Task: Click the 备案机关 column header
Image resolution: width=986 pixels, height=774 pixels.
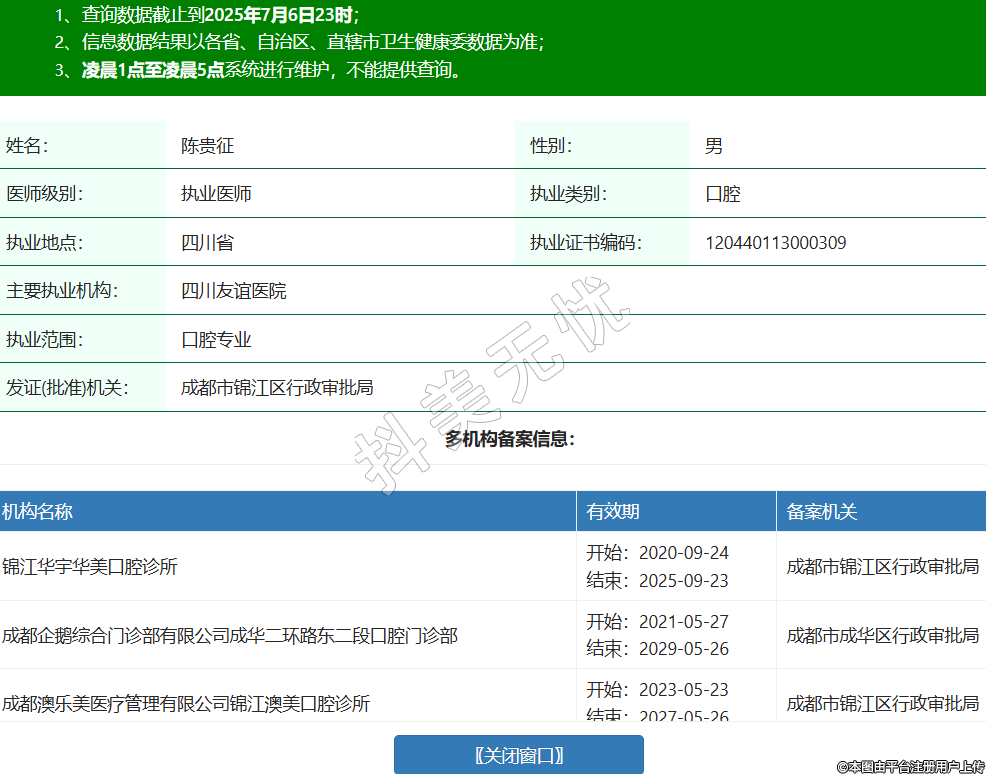Action: 822,512
